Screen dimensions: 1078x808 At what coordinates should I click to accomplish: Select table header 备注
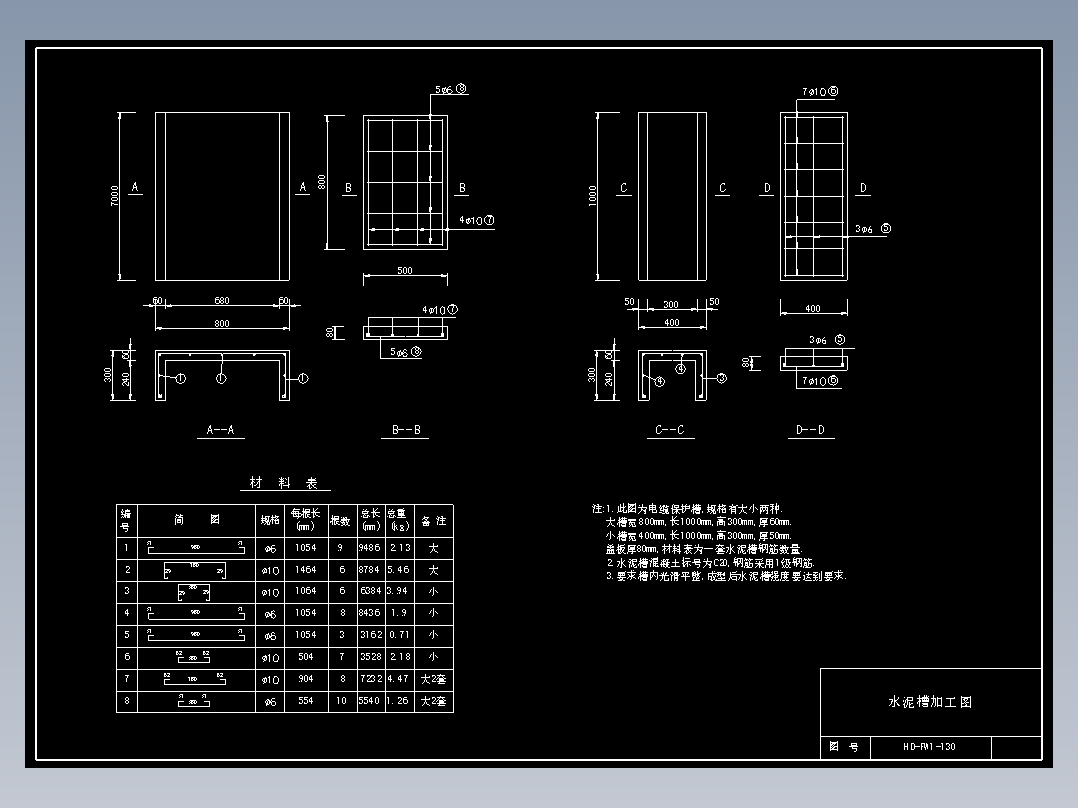click(434, 521)
